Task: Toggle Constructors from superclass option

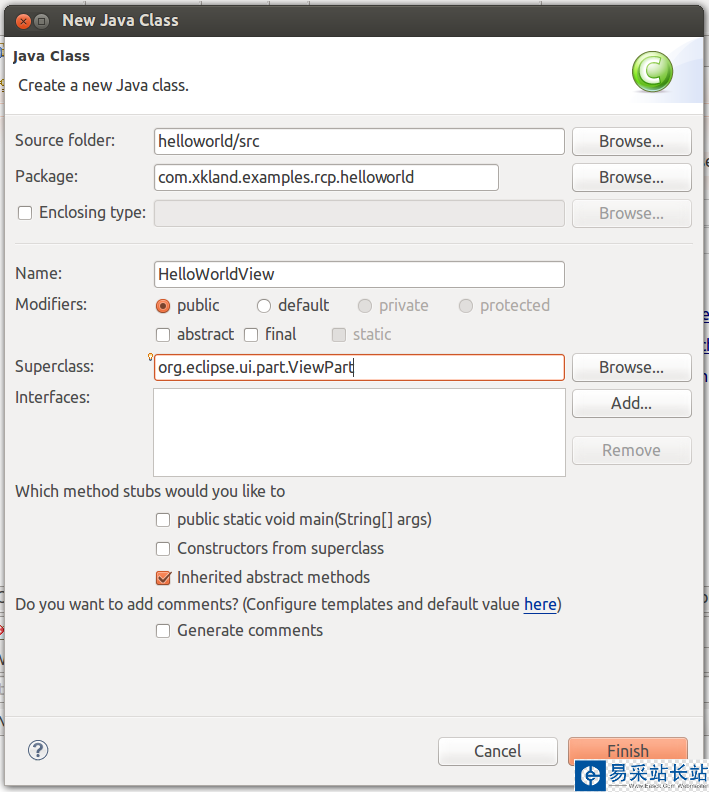Action: point(163,549)
